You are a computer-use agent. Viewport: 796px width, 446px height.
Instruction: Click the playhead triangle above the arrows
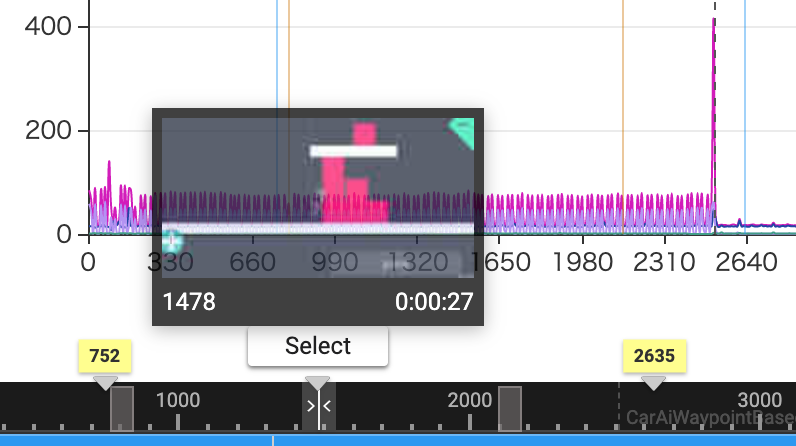318,383
